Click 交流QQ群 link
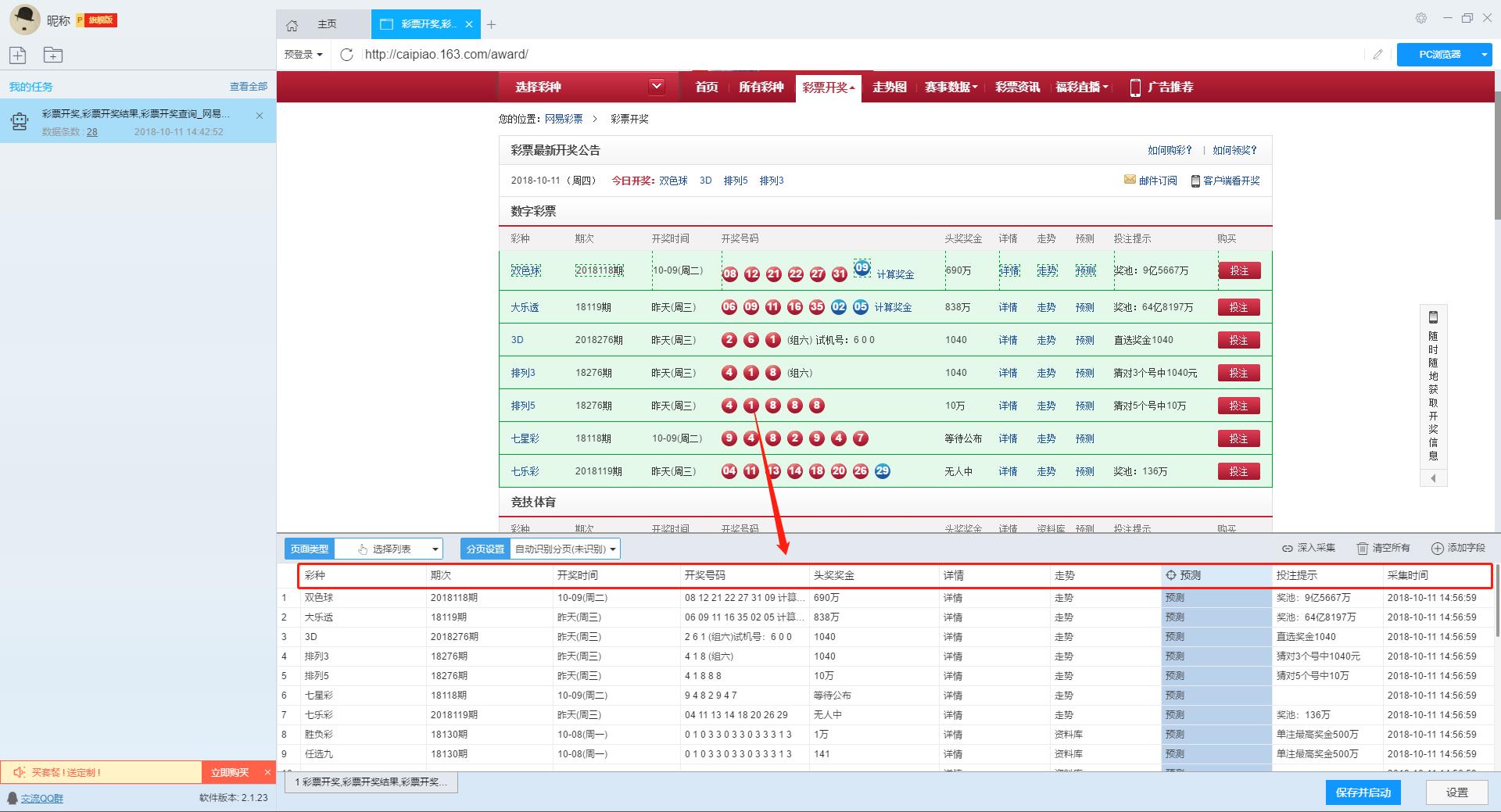The image size is (1501, 812). click(x=42, y=798)
